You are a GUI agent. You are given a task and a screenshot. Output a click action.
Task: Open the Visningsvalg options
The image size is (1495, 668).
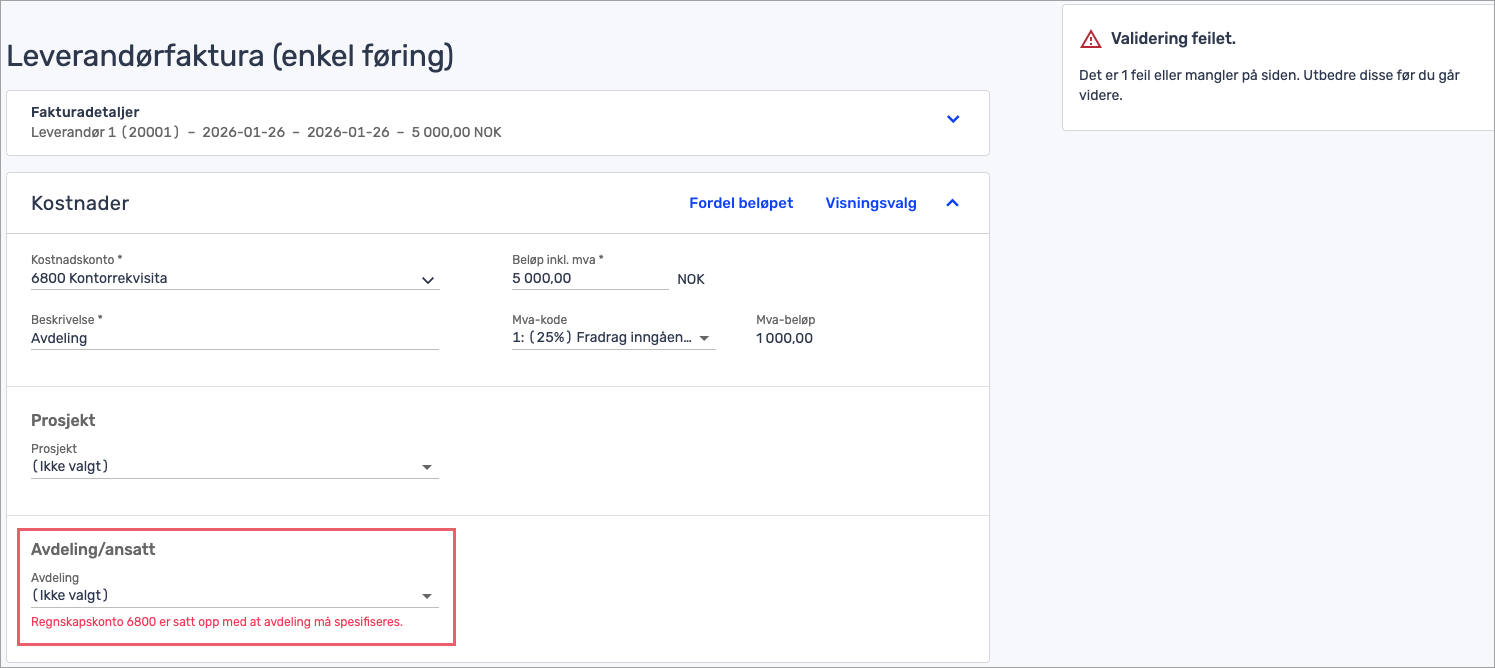pyautogui.click(x=870, y=203)
